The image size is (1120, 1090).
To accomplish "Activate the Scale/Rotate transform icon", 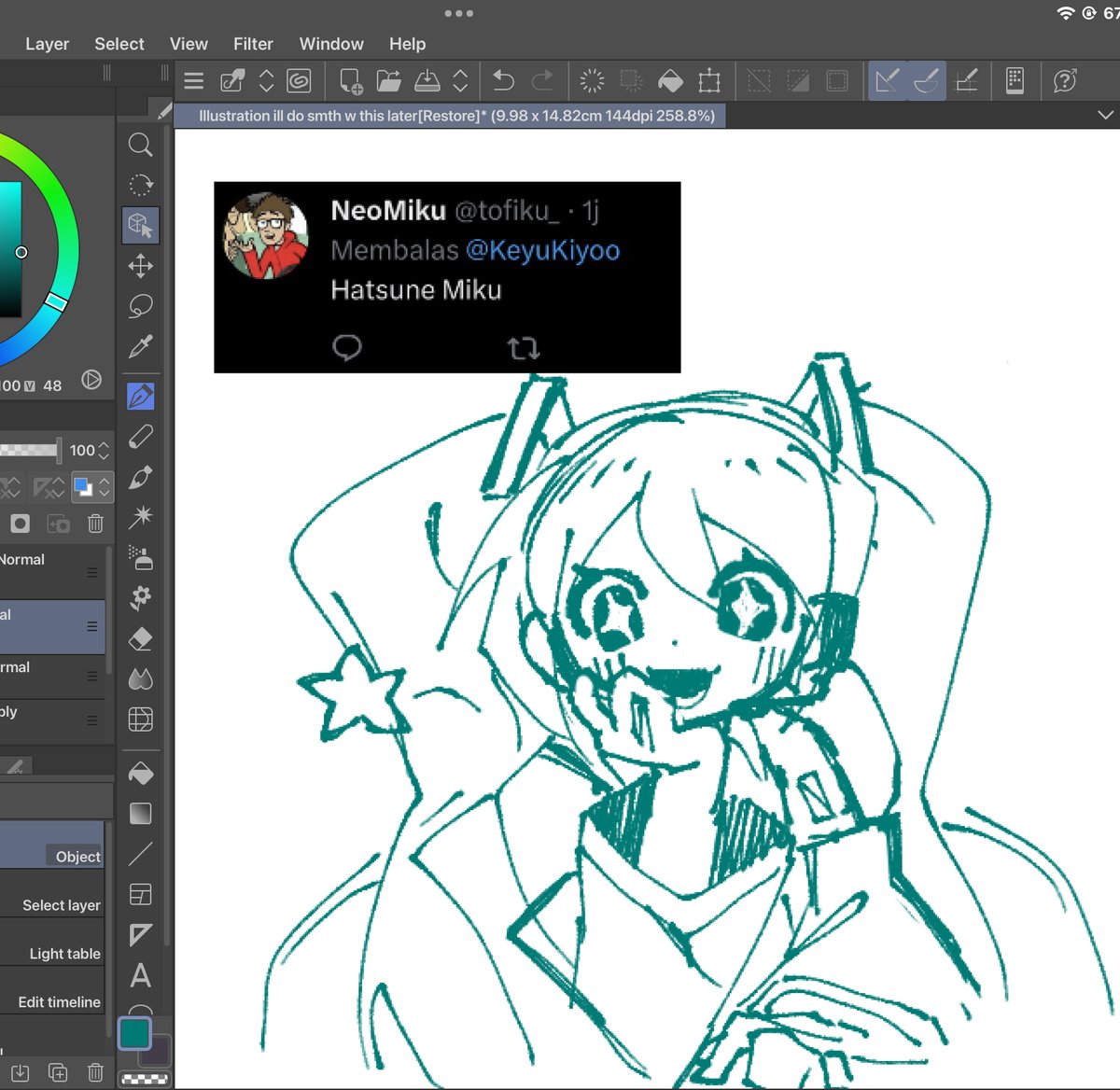I will click(x=709, y=81).
